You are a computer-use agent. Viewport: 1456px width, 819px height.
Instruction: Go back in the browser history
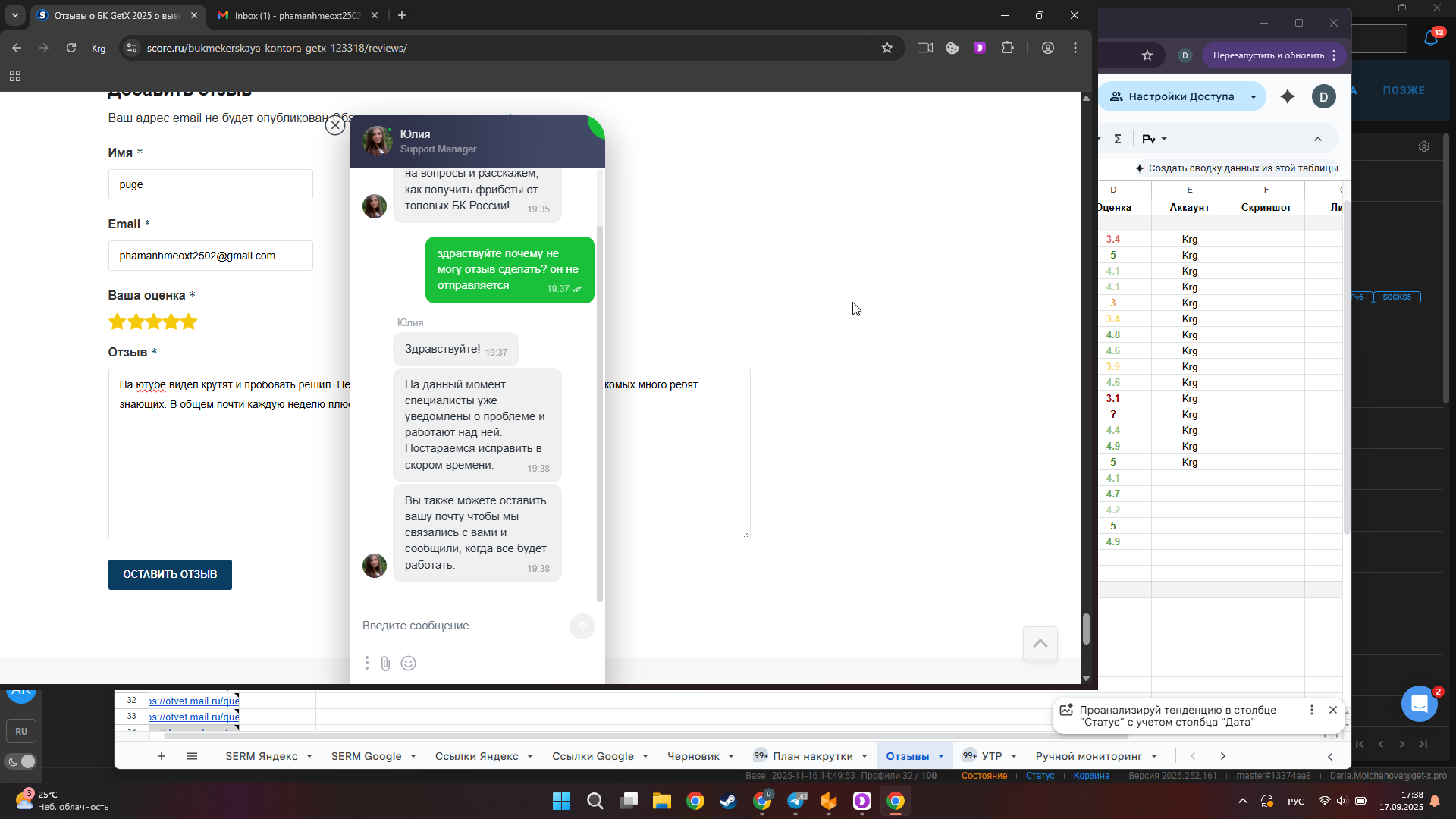click(17, 48)
